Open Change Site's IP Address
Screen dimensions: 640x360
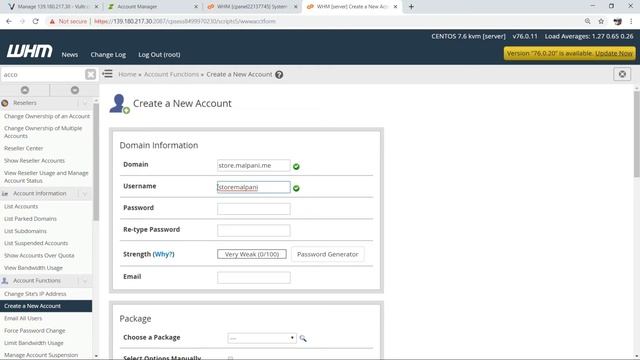35,294
